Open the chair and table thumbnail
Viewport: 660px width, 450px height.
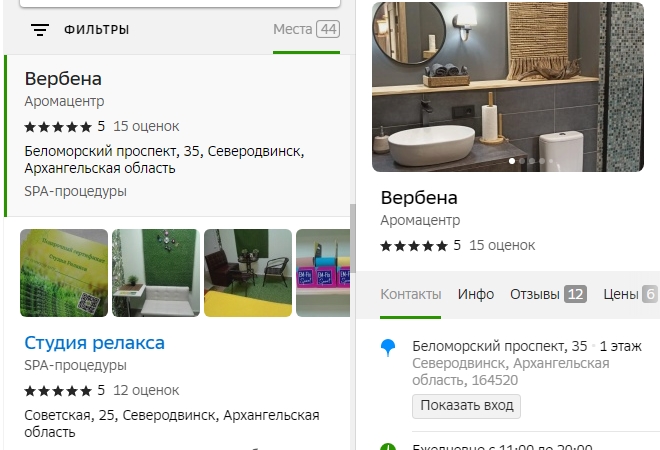point(247,273)
